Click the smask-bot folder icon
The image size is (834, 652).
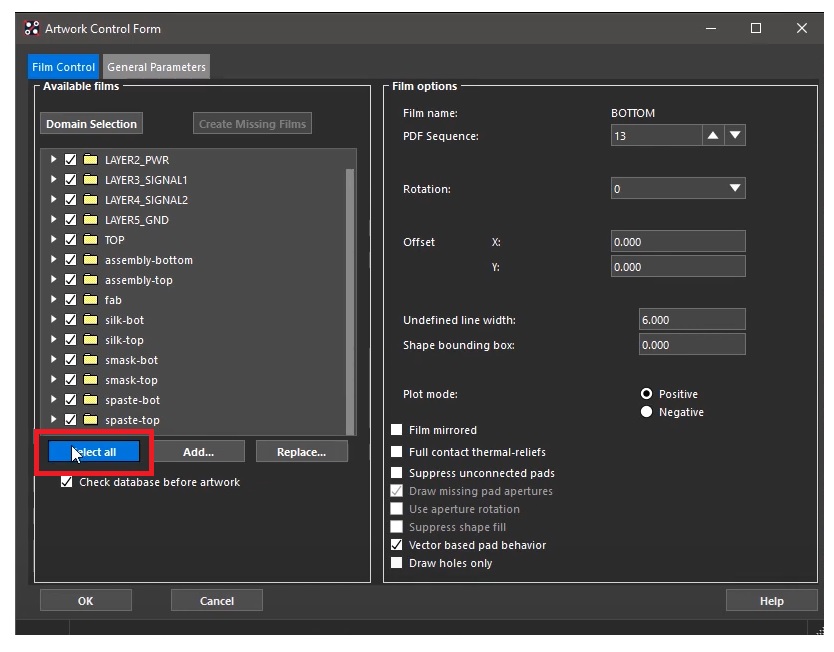click(x=90, y=360)
